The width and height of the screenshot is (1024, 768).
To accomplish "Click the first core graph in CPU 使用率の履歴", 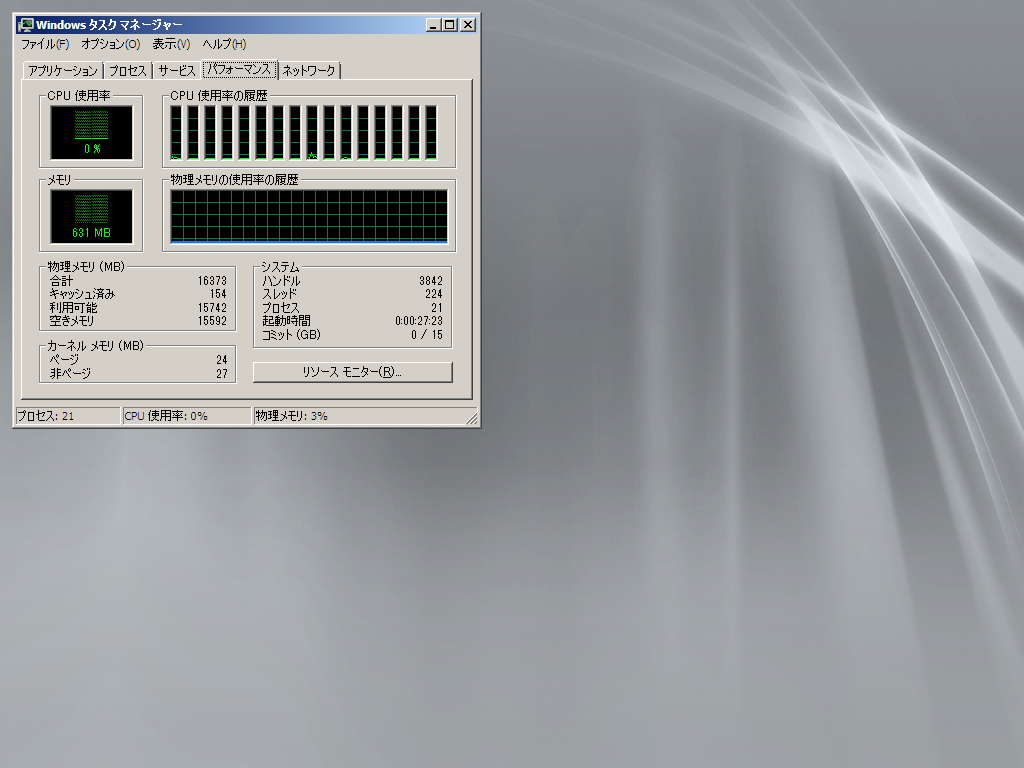I will [x=176, y=133].
